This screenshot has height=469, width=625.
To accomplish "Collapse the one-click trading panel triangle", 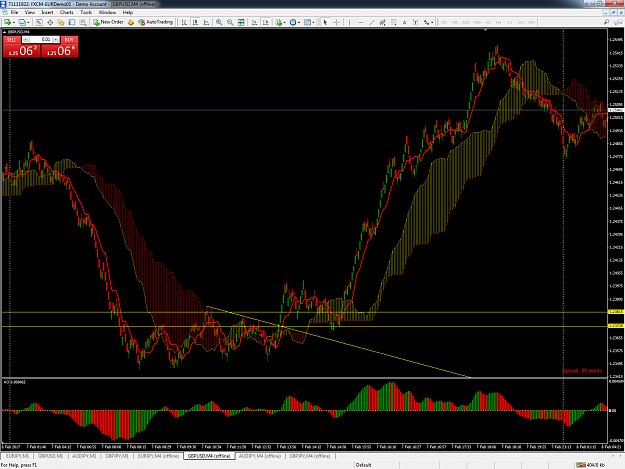I will pyautogui.click(x=5, y=31).
